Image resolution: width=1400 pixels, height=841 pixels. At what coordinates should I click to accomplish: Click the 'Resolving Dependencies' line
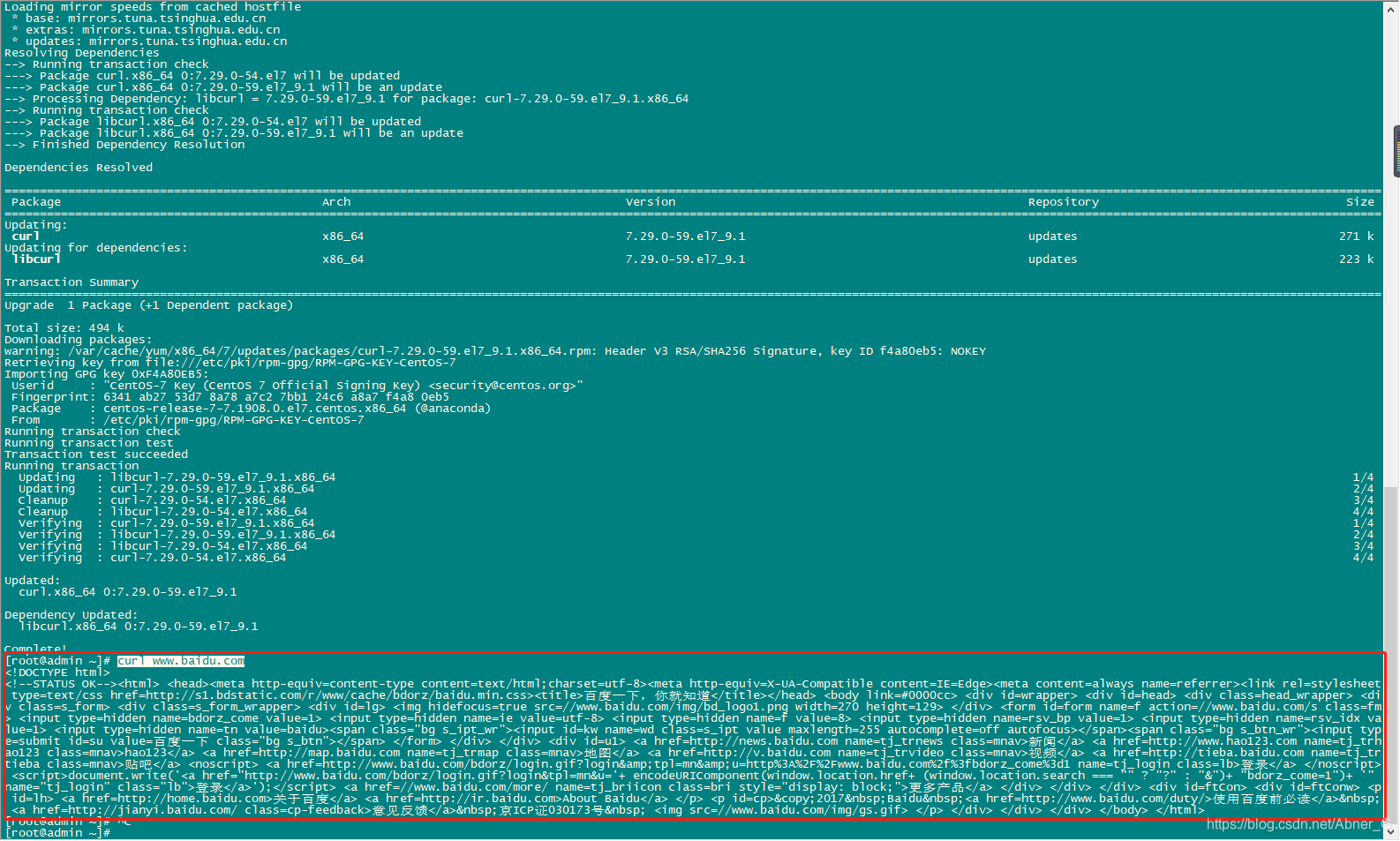pos(82,53)
